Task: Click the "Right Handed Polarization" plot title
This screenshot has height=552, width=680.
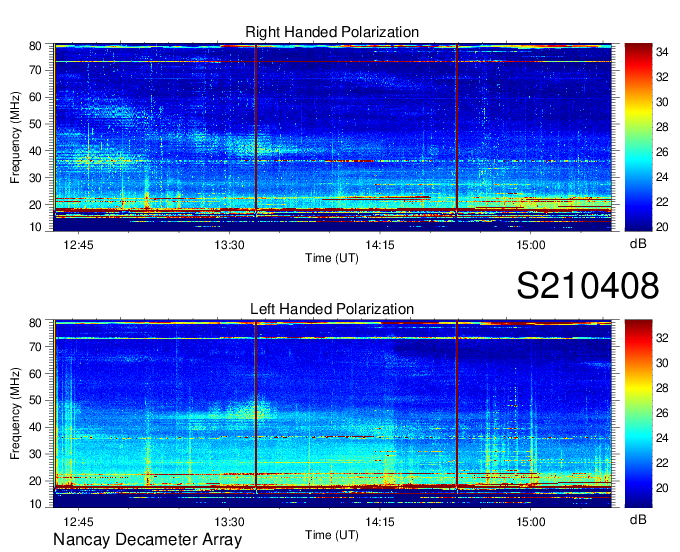Action: pyautogui.click(x=332, y=32)
